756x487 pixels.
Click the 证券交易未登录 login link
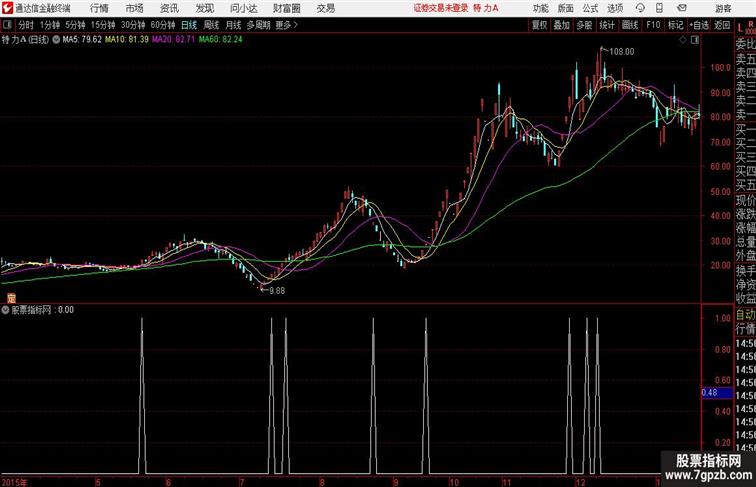(x=441, y=8)
